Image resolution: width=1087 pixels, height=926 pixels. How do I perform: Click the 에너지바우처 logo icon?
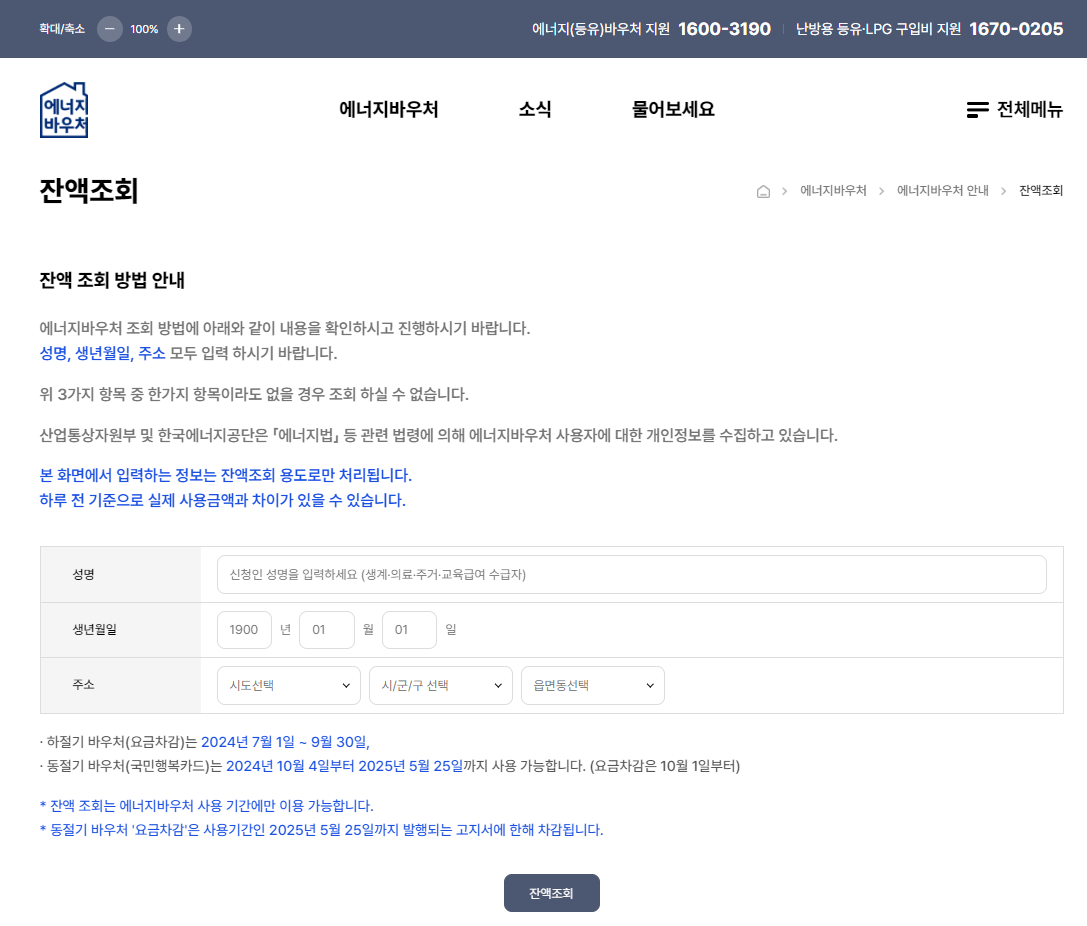(63, 110)
